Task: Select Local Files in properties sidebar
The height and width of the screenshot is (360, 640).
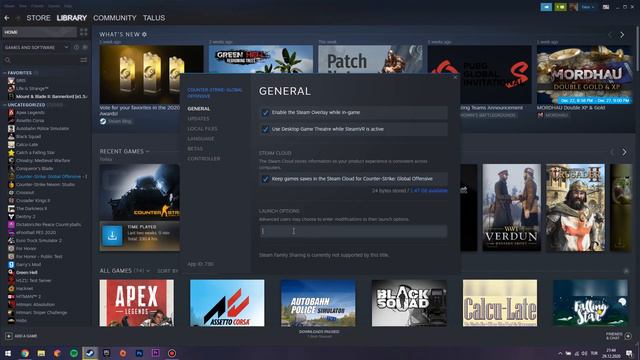Action: (202, 129)
